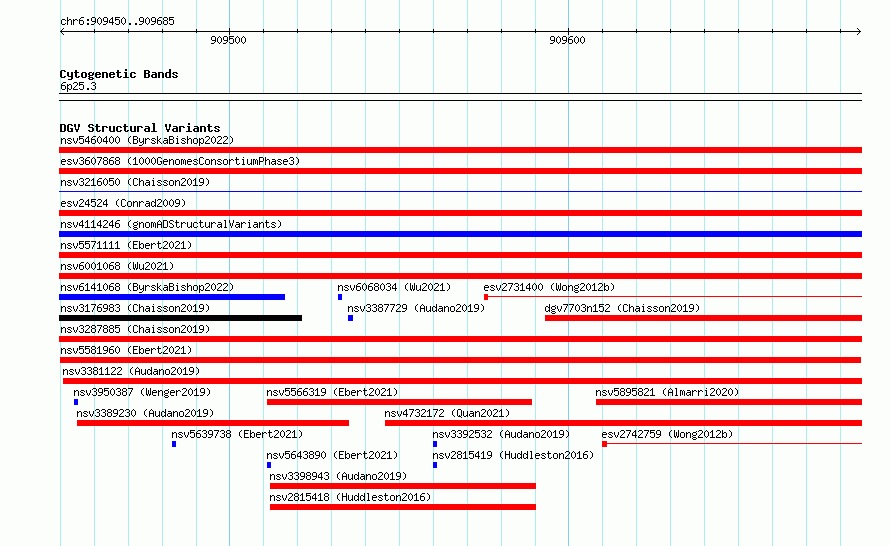Click red bar under nsv5460400
This screenshot has width=890, height=546.
[x=460, y=150]
